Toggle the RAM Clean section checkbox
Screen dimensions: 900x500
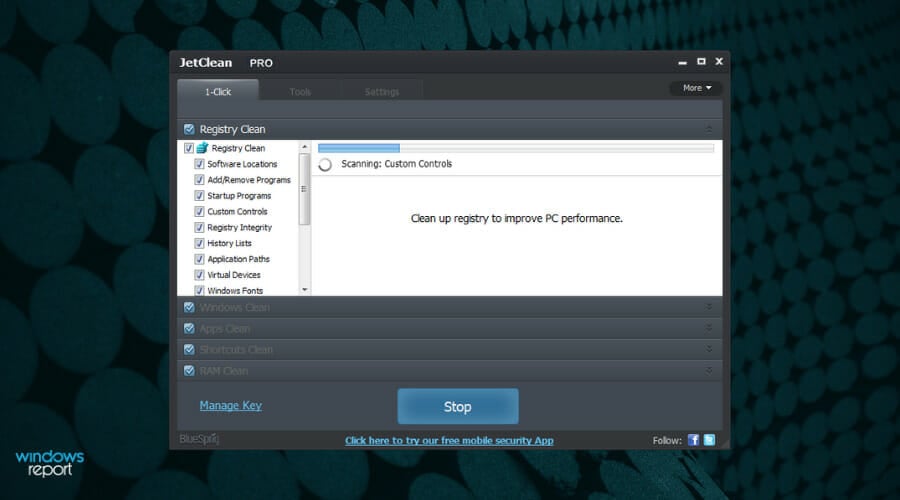point(189,370)
